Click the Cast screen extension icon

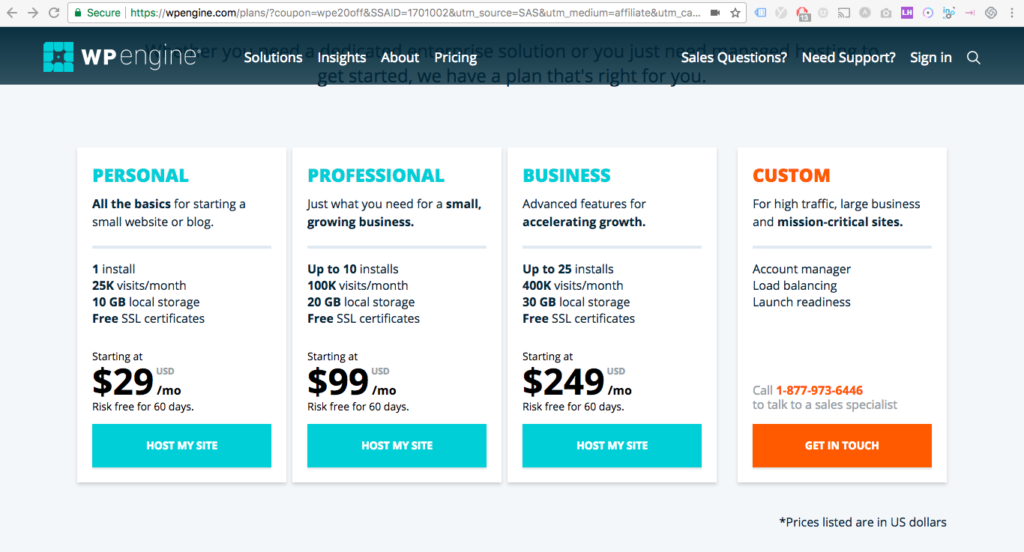tap(844, 12)
